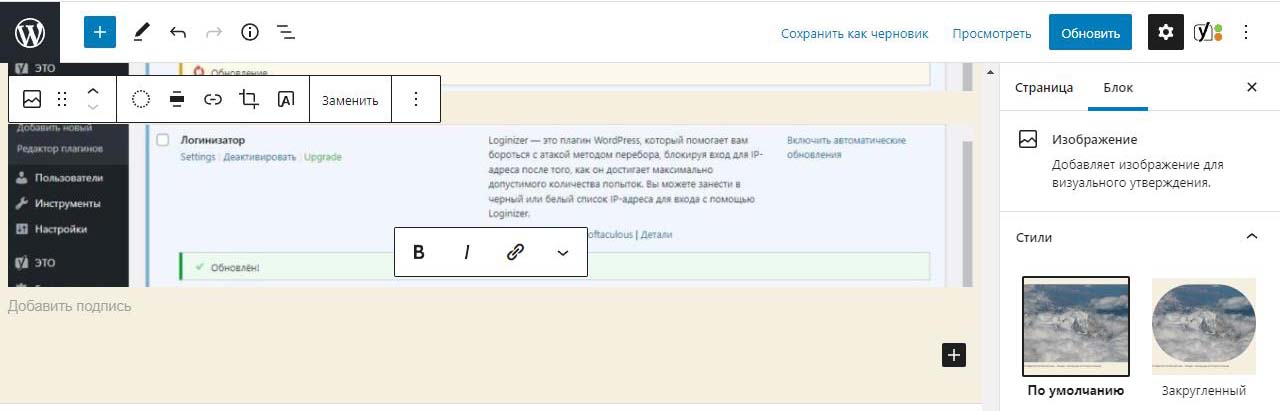Click the Сохранить как черновик link
The height and width of the screenshot is (411, 1280).
coord(854,33)
